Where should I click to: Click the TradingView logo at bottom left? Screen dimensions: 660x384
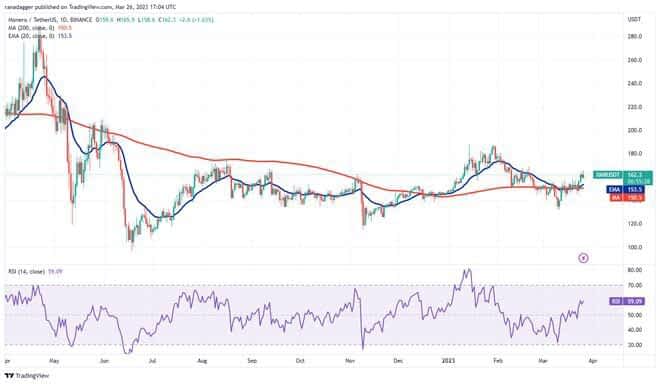pyautogui.click(x=27, y=376)
